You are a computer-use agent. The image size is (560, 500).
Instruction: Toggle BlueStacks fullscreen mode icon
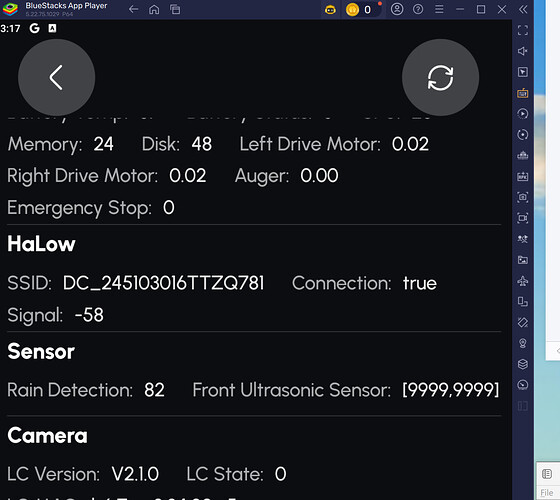pos(522,30)
